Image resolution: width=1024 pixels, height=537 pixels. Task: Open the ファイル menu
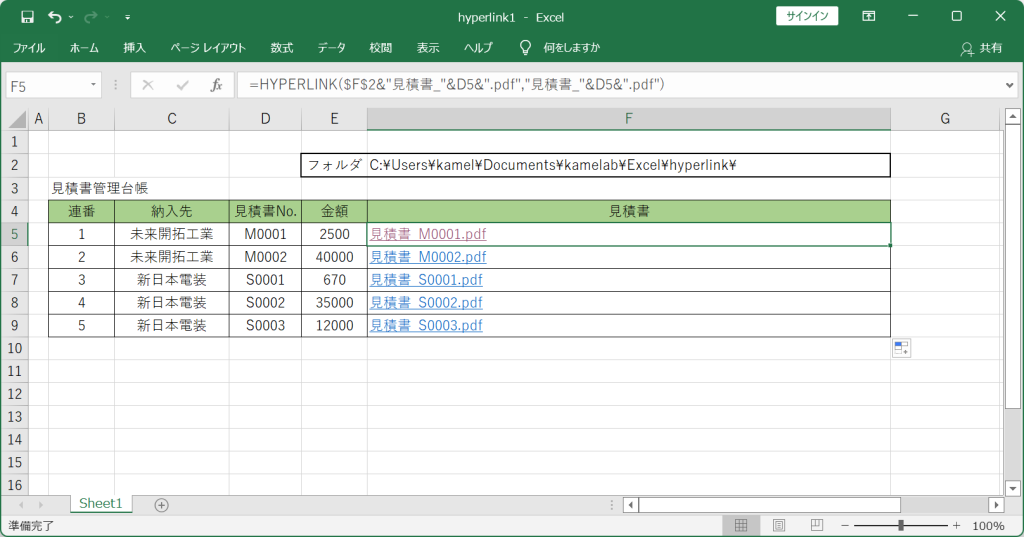[x=29, y=48]
